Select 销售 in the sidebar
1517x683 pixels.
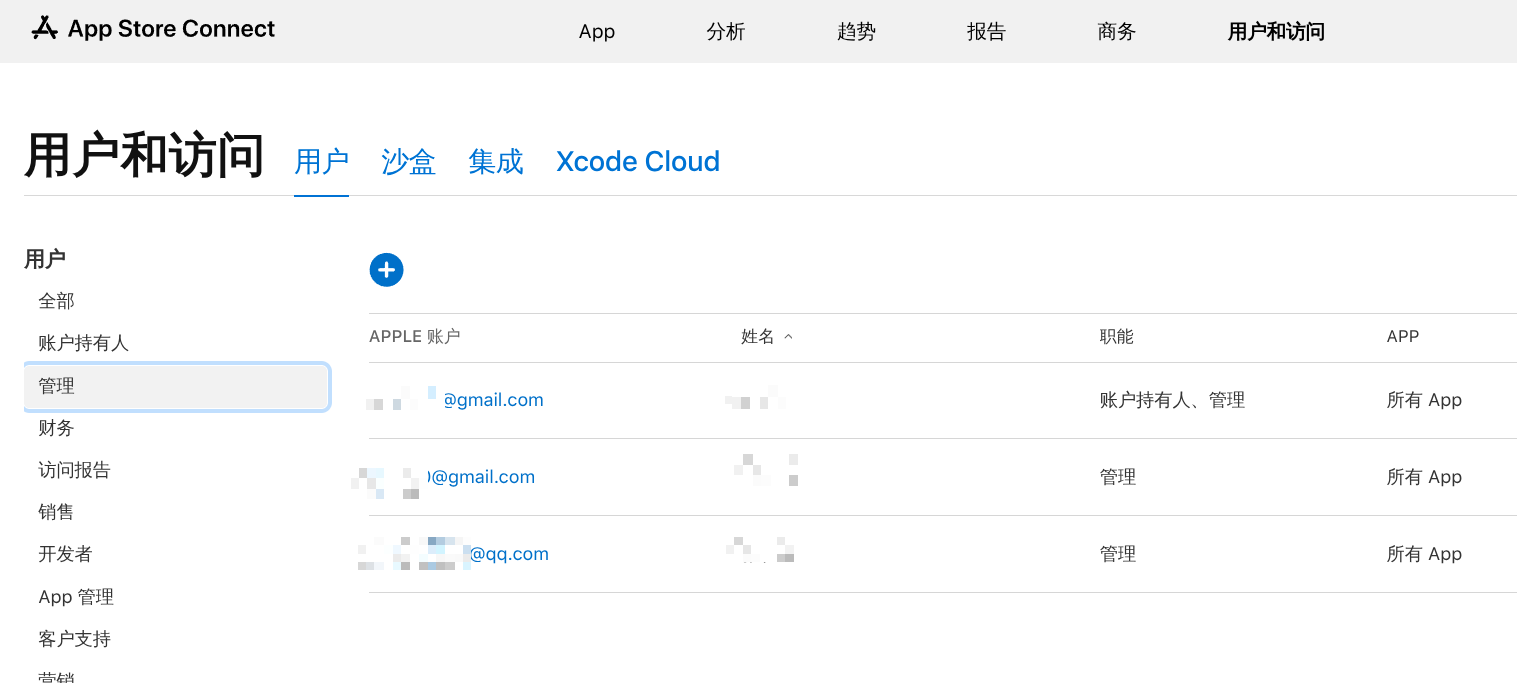(56, 512)
